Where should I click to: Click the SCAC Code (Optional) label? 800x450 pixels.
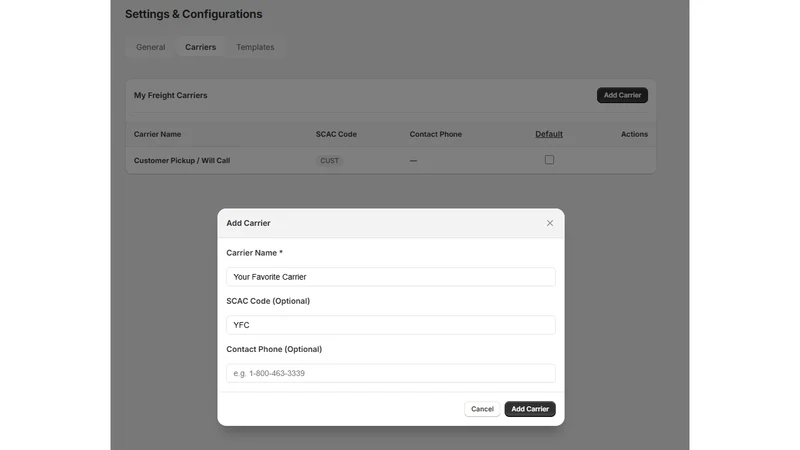pos(268,301)
